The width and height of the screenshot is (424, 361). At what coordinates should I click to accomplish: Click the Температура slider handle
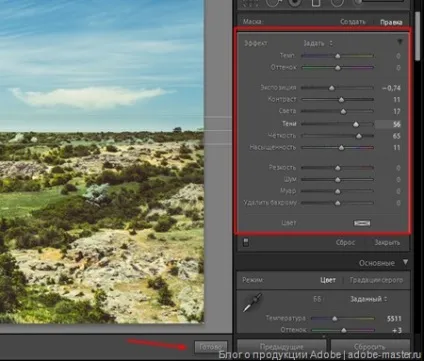(335, 319)
